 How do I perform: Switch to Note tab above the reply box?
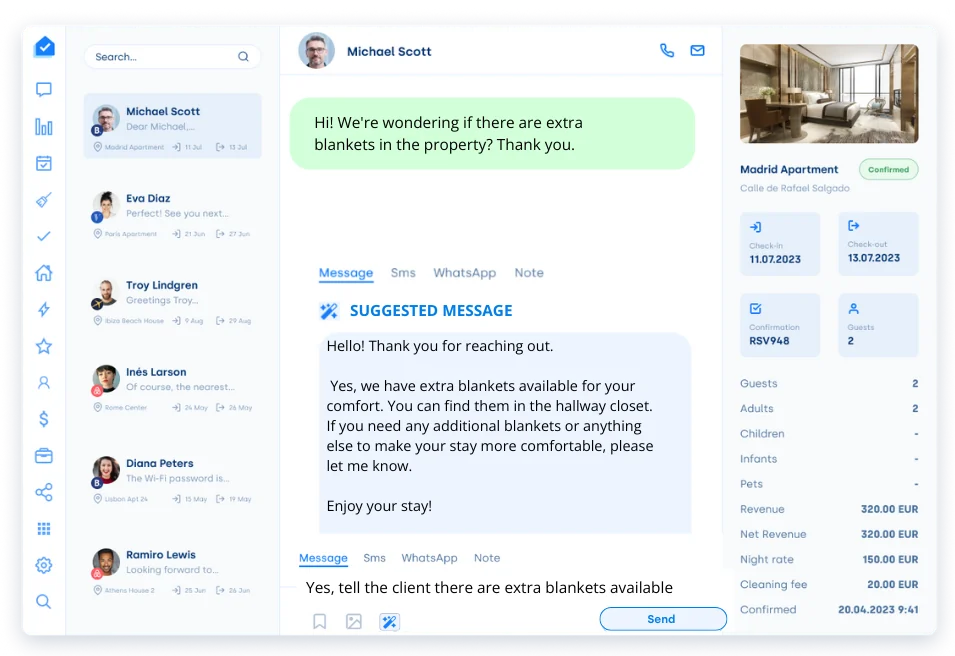(x=487, y=558)
